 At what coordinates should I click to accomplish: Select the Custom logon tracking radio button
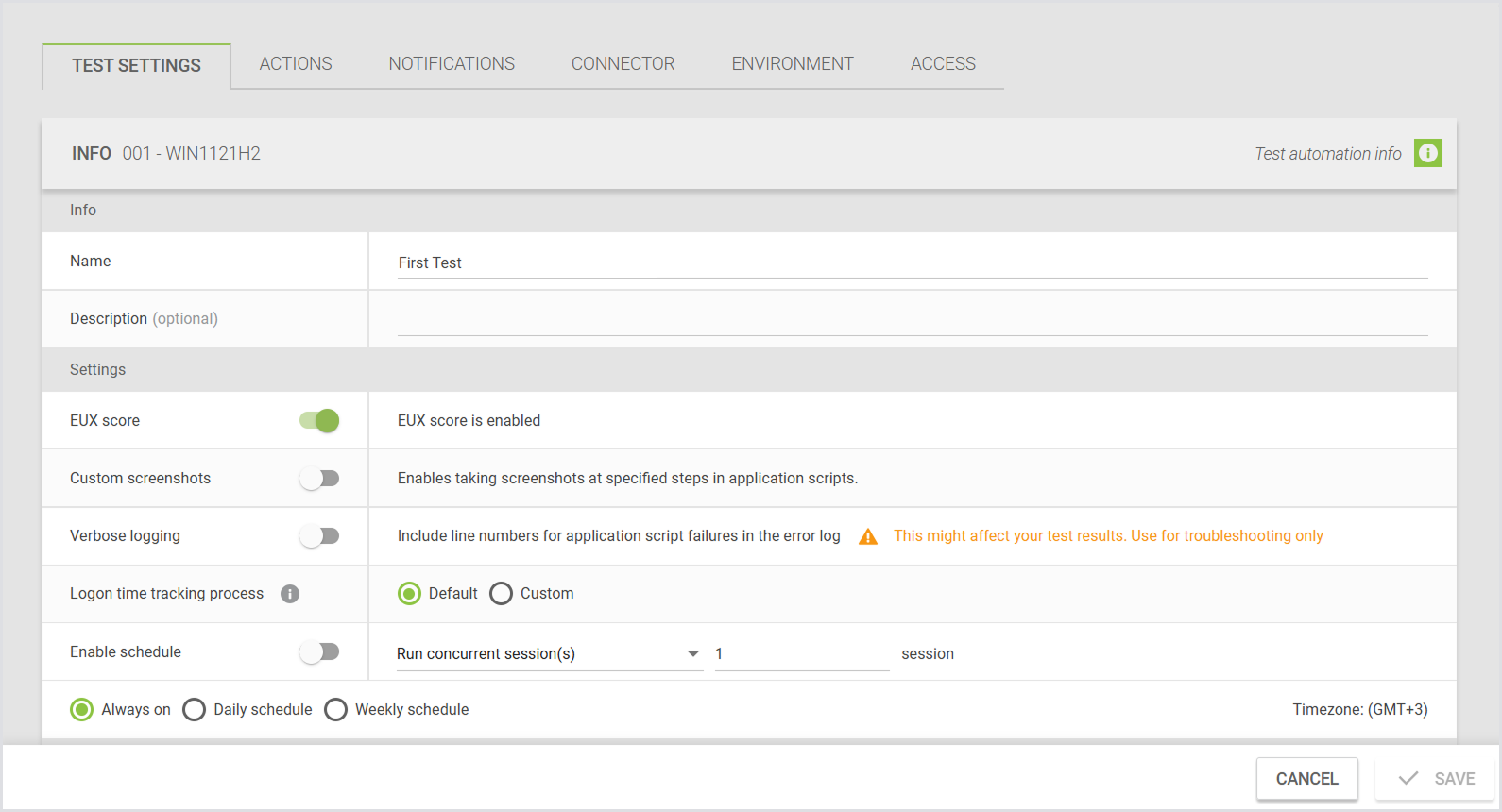point(502,594)
